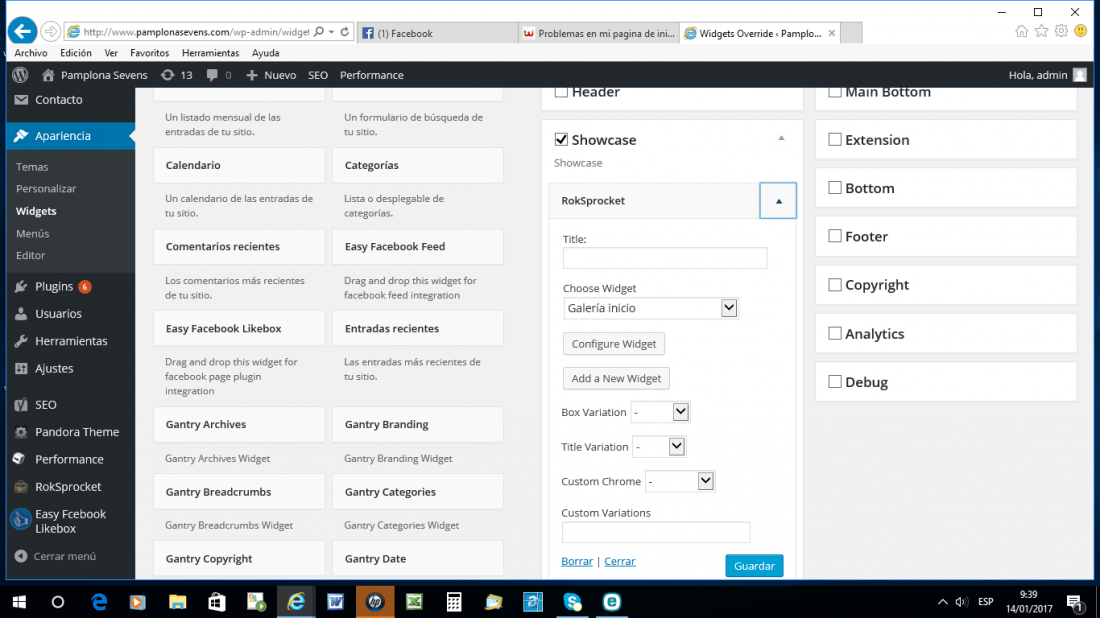Click the browser back arrow button
Viewport: 1100px width, 618px height.
coord(22,31)
